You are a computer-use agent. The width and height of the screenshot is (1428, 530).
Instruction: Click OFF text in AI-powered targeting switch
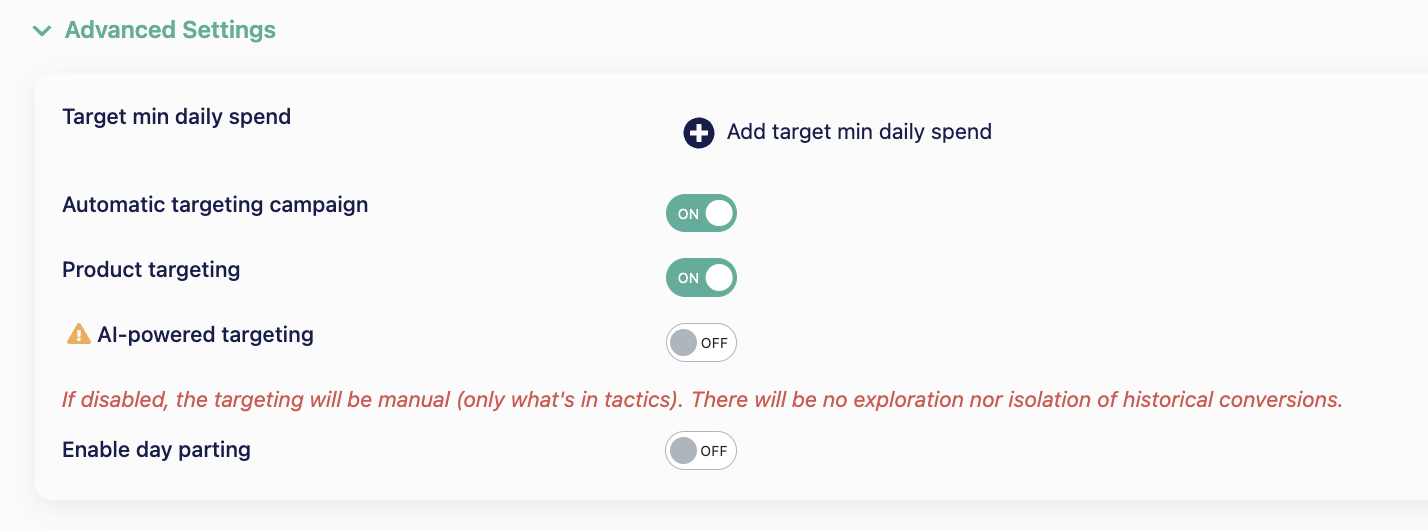click(714, 343)
